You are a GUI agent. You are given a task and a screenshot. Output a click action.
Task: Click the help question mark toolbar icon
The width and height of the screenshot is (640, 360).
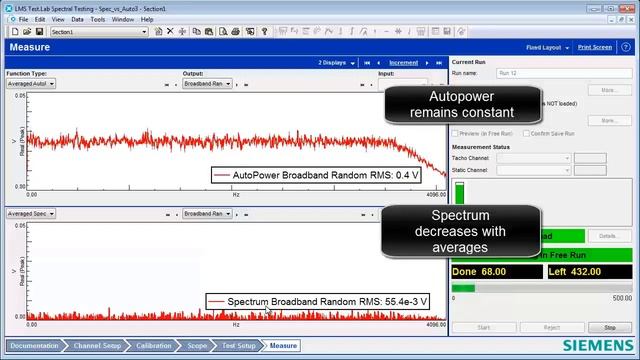click(x=264, y=31)
